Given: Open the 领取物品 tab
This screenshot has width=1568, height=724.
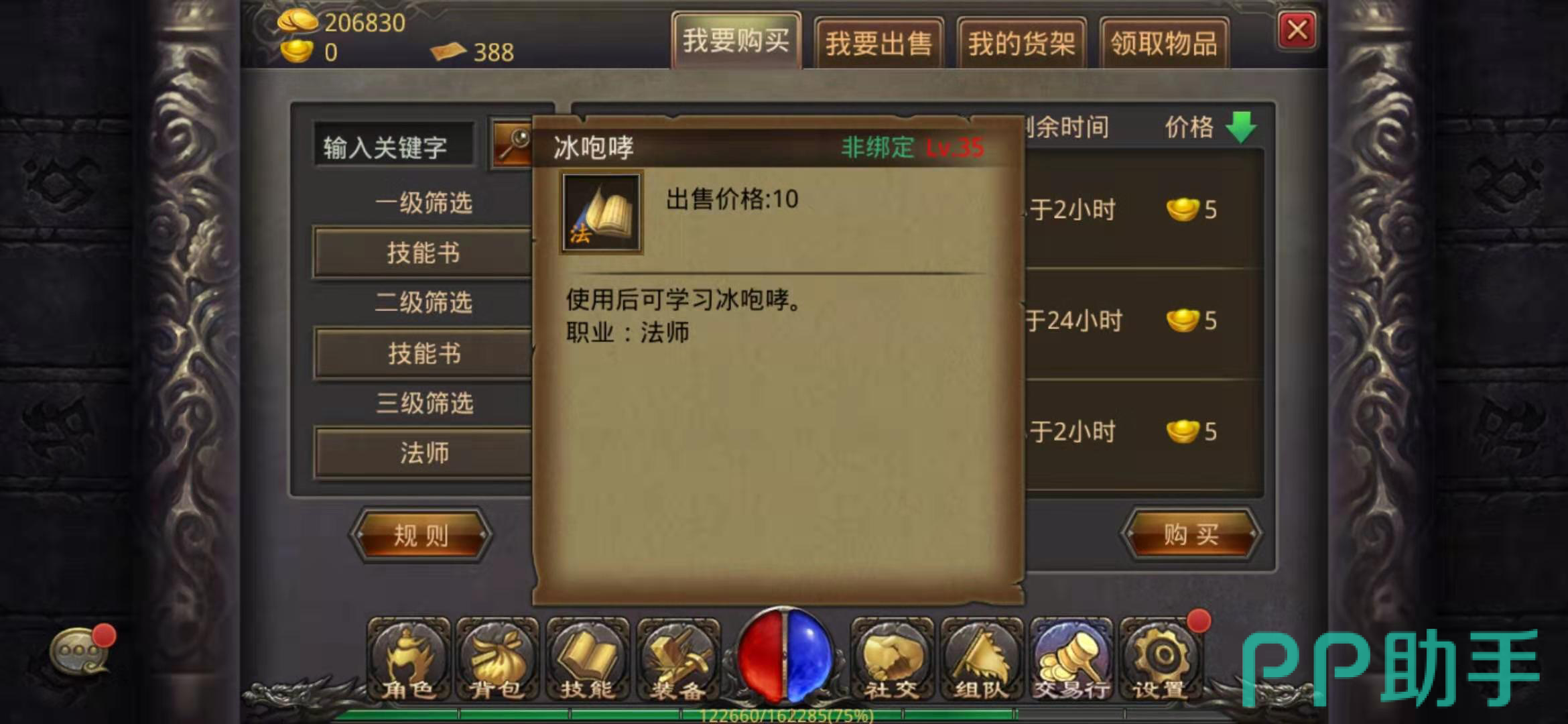Looking at the screenshot, I should pyautogui.click(x=1164, y=43).
